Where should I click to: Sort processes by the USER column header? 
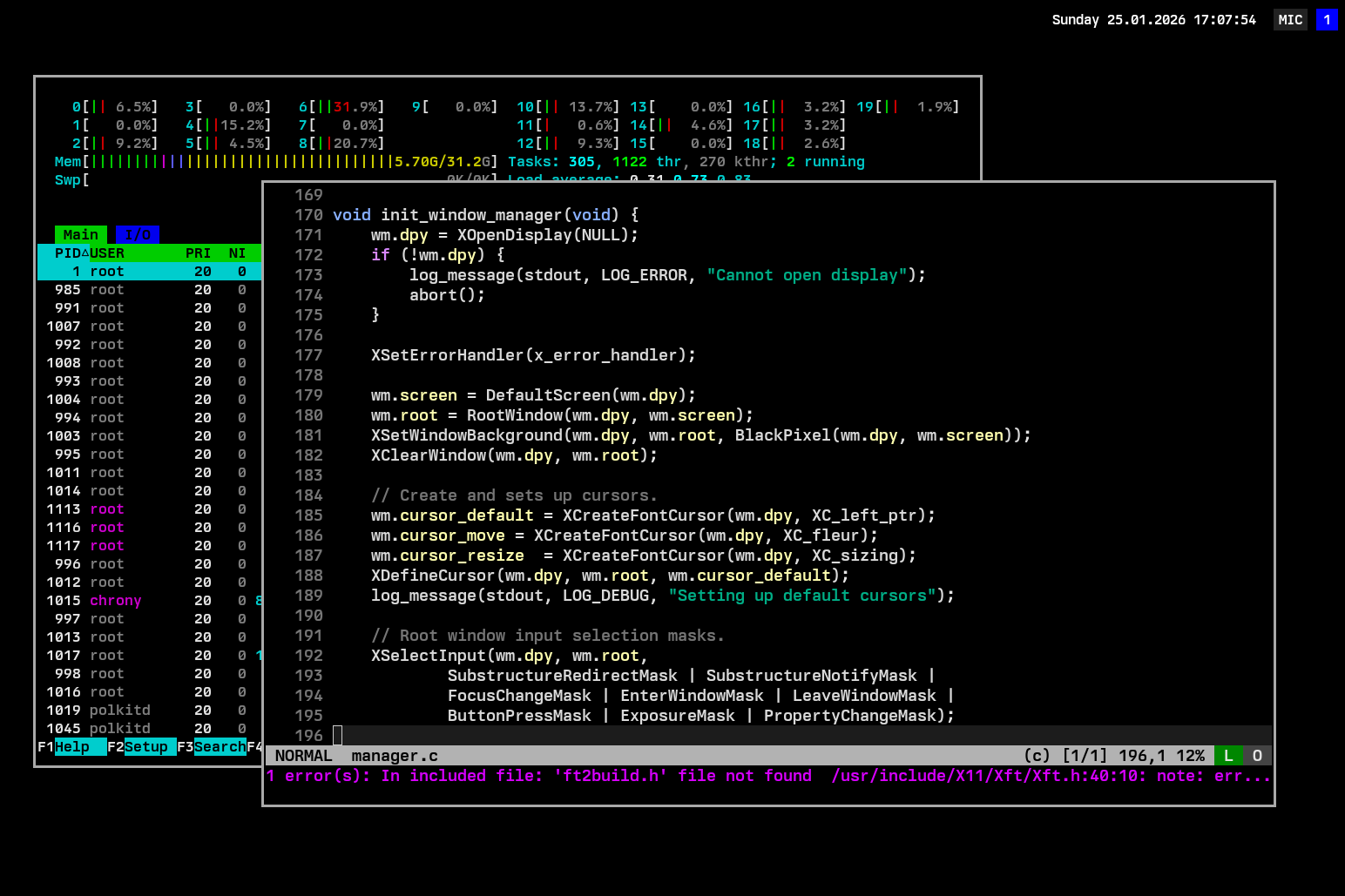coord(107,253)
